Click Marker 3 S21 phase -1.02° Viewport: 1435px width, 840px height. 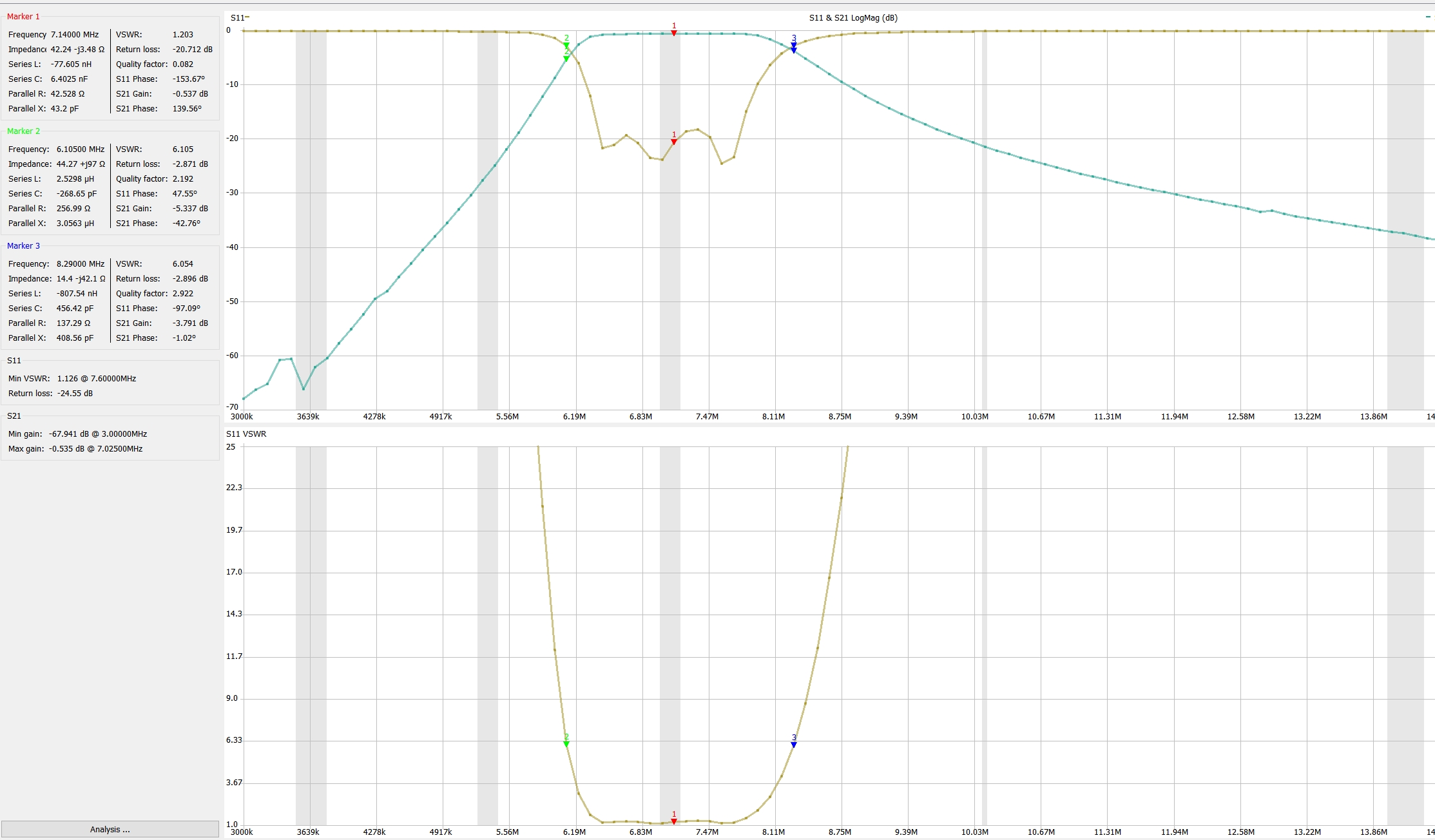[184, 338]
